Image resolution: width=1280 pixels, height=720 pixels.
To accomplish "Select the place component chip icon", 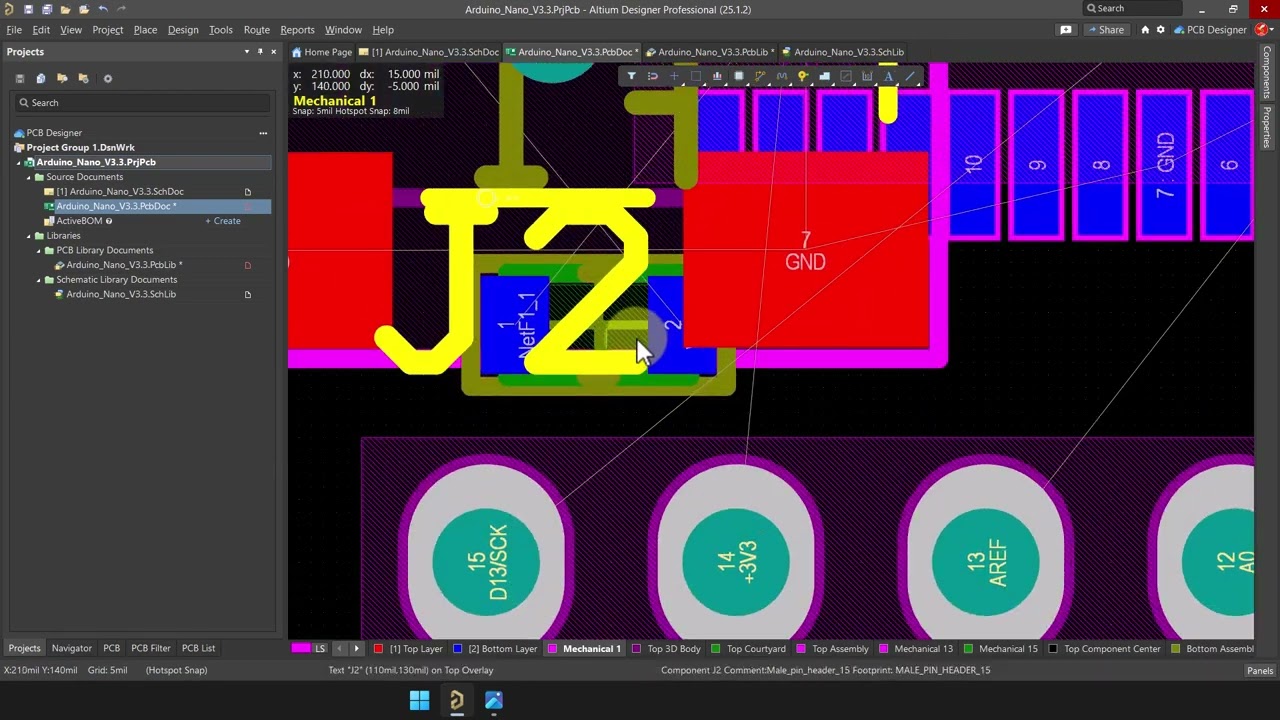I will 739,76.
